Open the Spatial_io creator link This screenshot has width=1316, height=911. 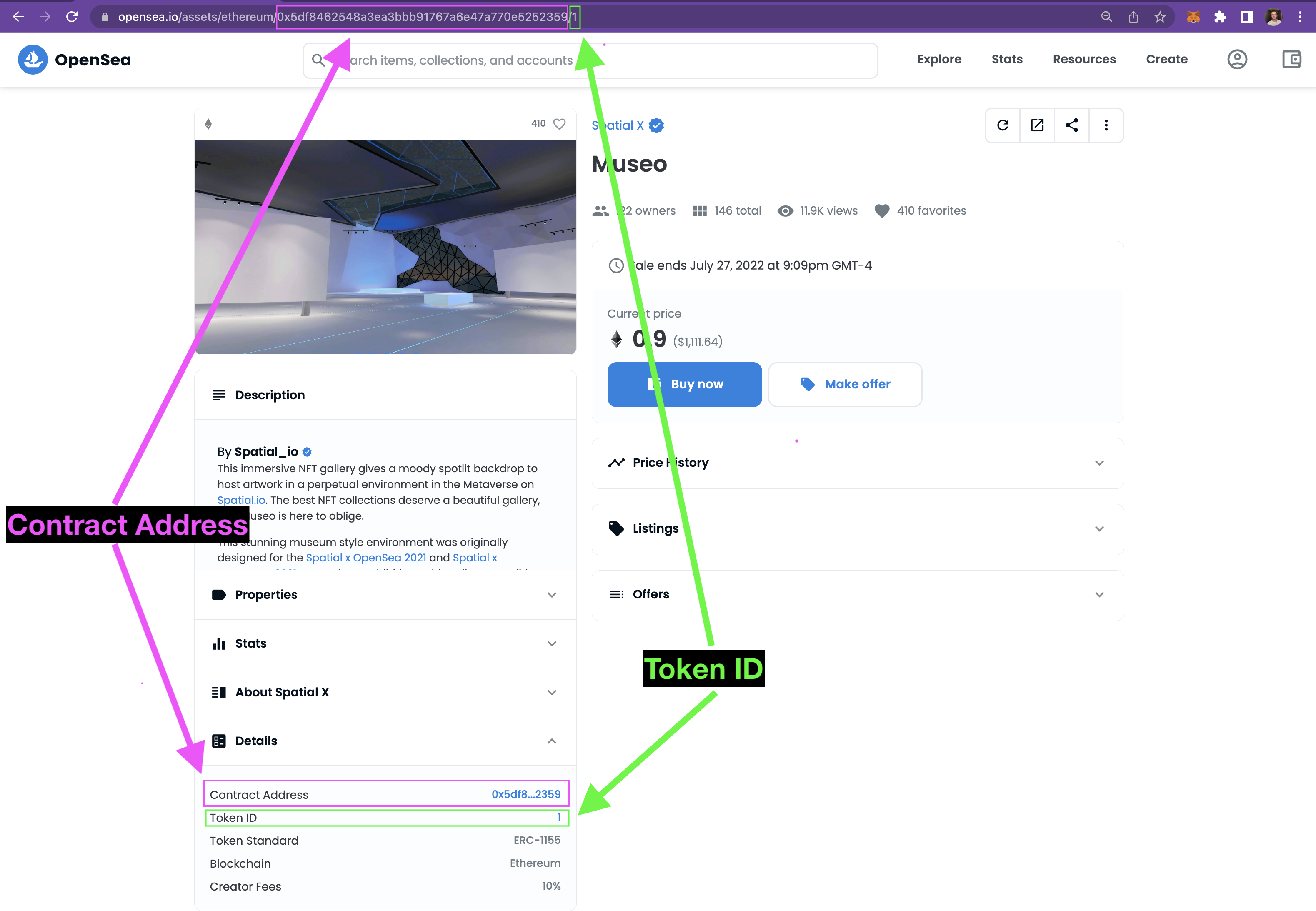[x=266, y=451]
